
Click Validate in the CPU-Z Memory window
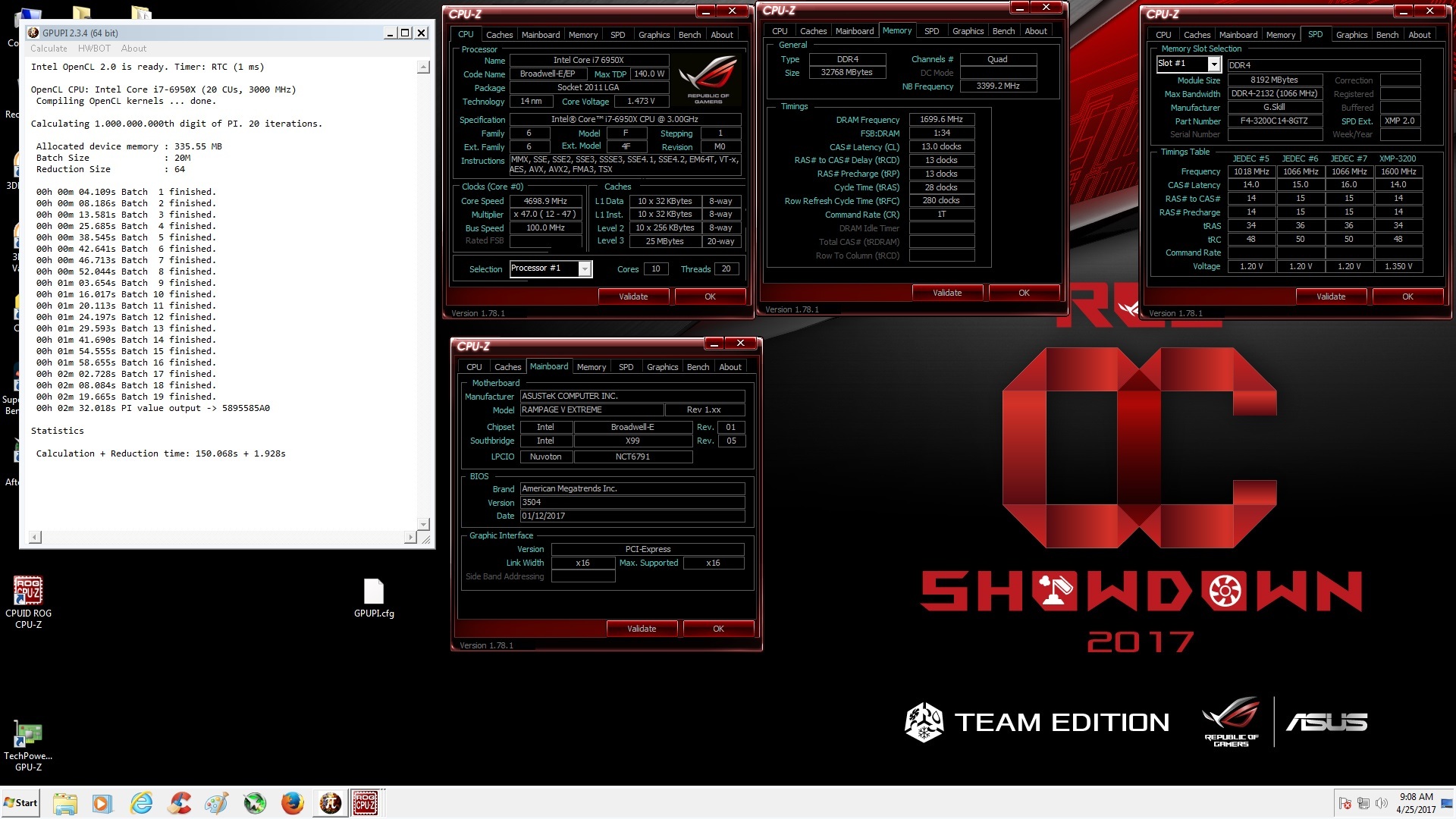(947, 293)
